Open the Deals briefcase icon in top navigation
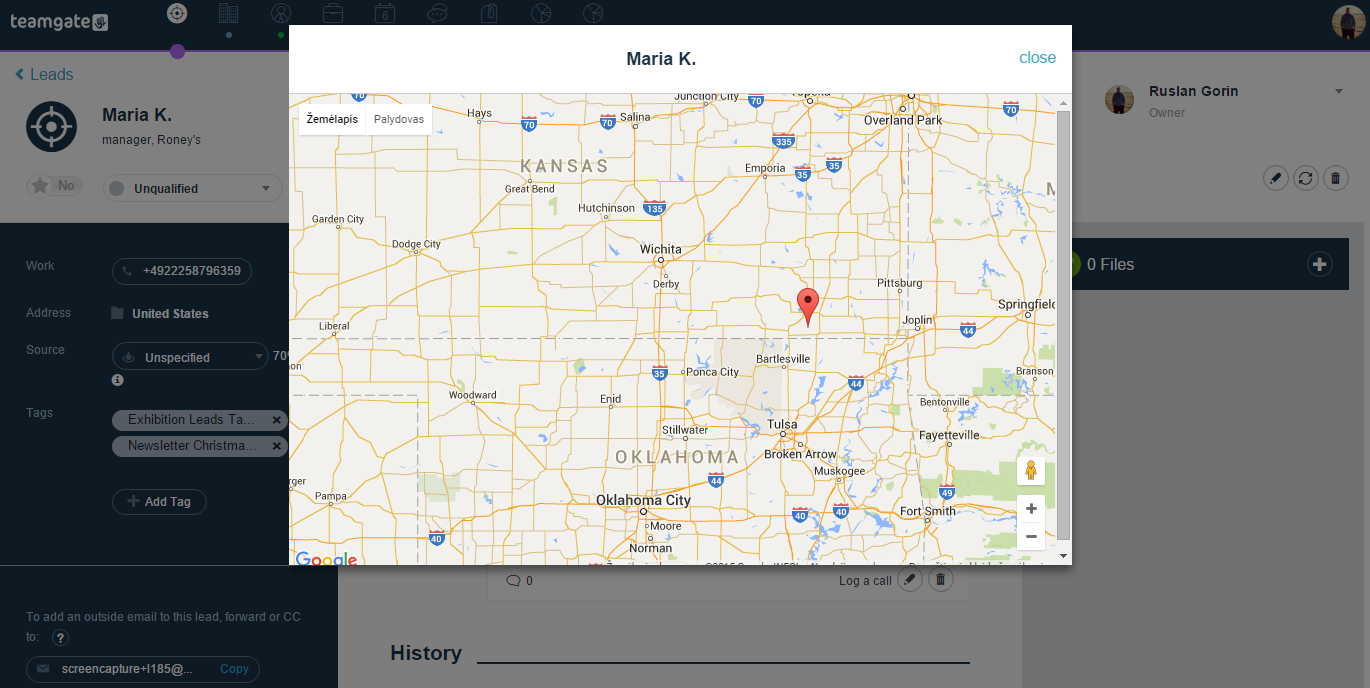 coord(333,13)
